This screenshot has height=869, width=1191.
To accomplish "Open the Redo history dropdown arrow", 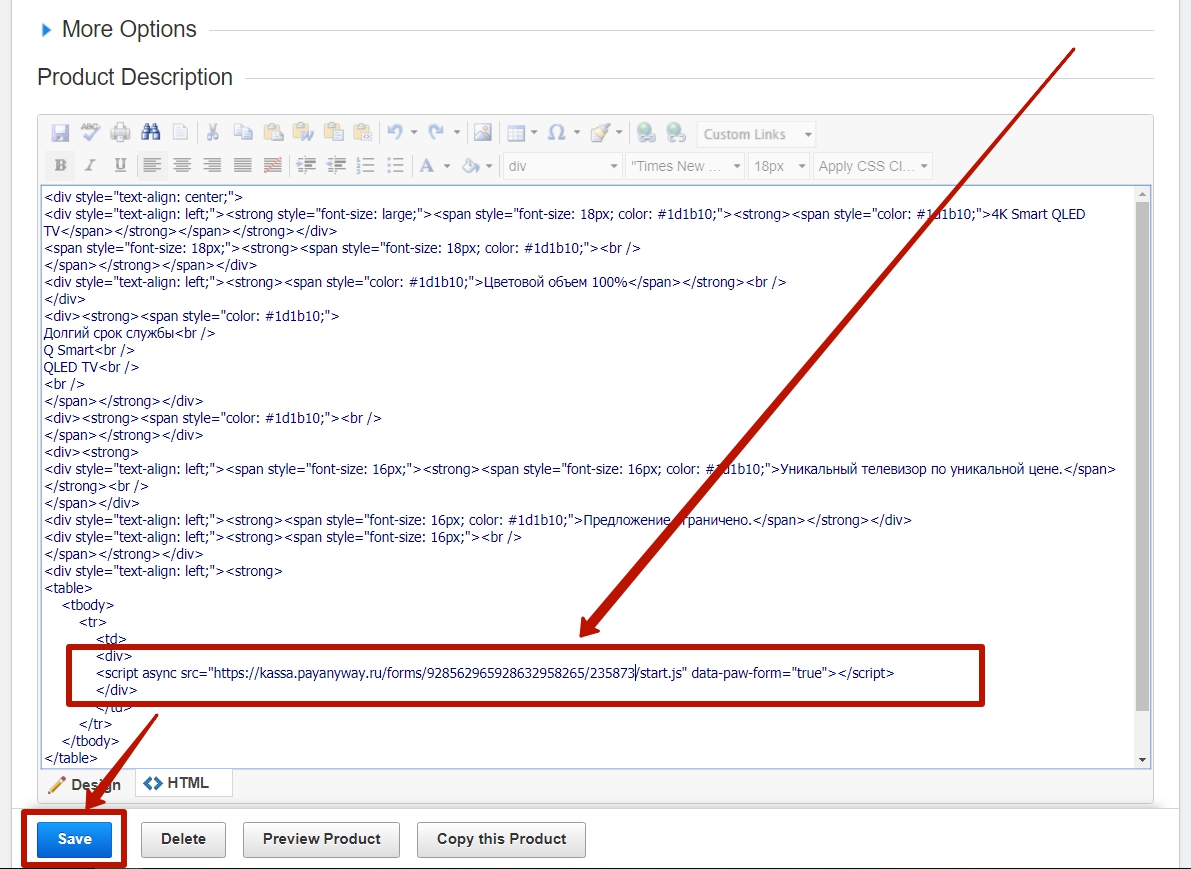I will (456, 133).
